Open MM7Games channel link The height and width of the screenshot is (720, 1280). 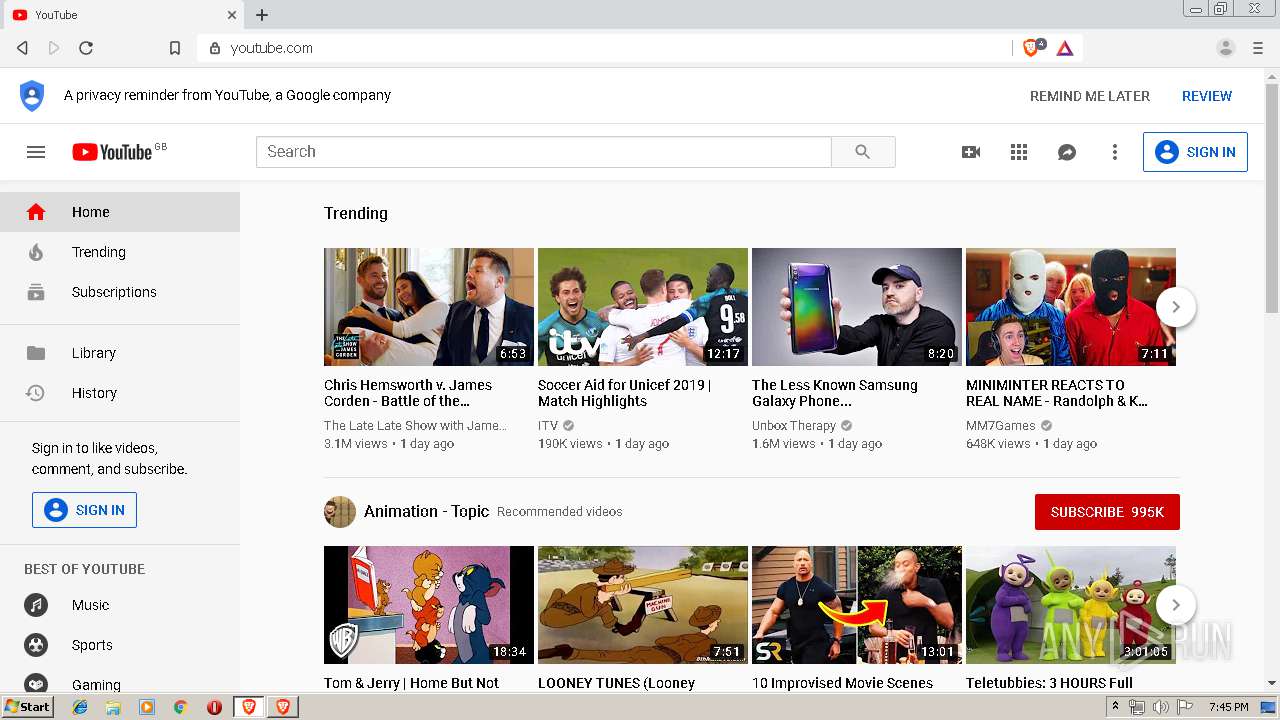pos(1001,426)
